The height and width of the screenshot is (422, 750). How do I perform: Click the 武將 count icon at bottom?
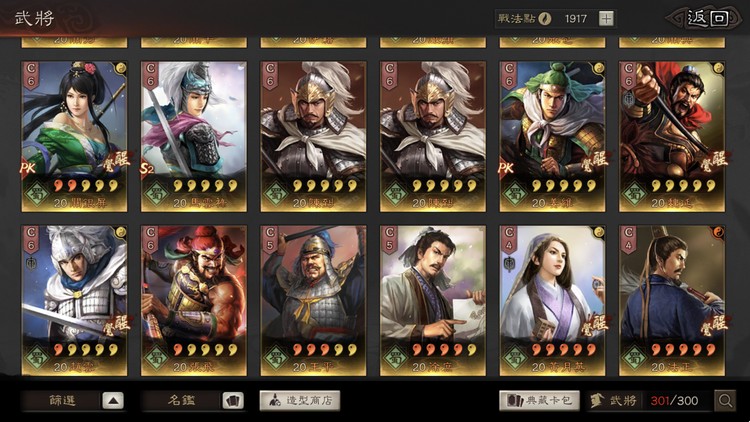[596, 400]
